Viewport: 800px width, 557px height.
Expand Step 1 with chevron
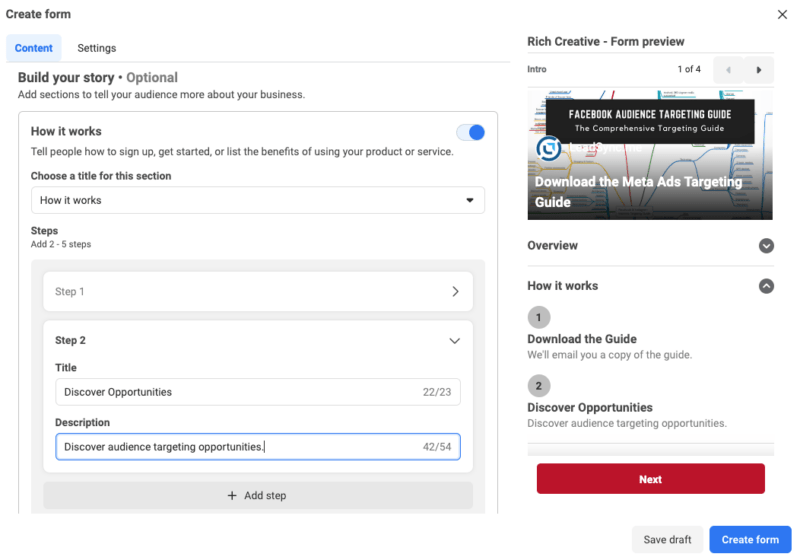[455, 292]
